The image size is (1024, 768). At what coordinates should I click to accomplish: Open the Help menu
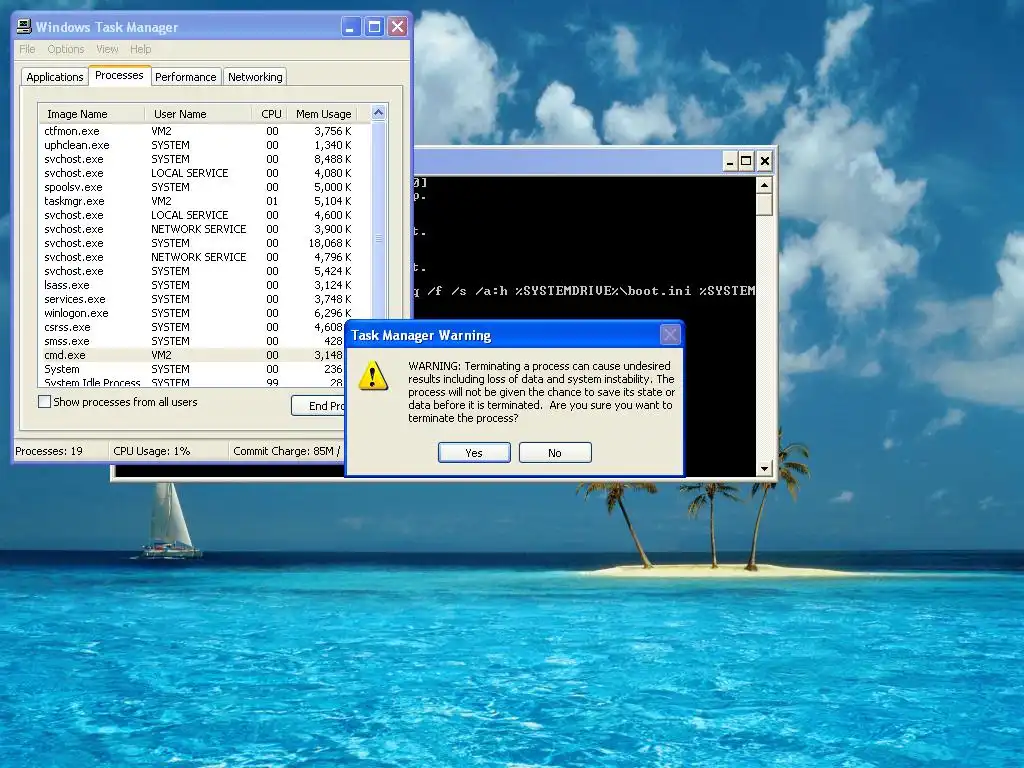click(140, 49)
